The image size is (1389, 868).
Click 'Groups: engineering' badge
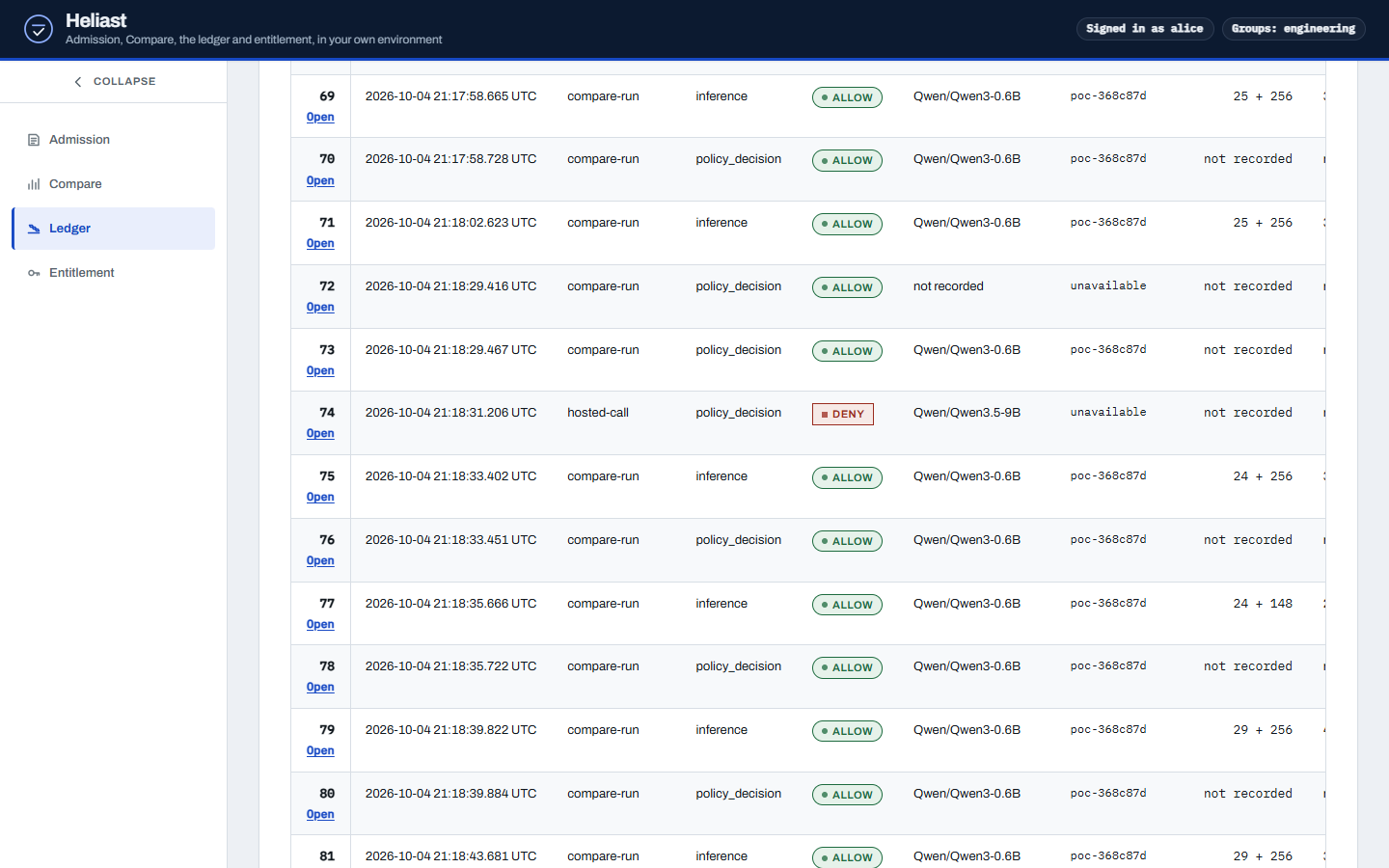pos(1294,29)
